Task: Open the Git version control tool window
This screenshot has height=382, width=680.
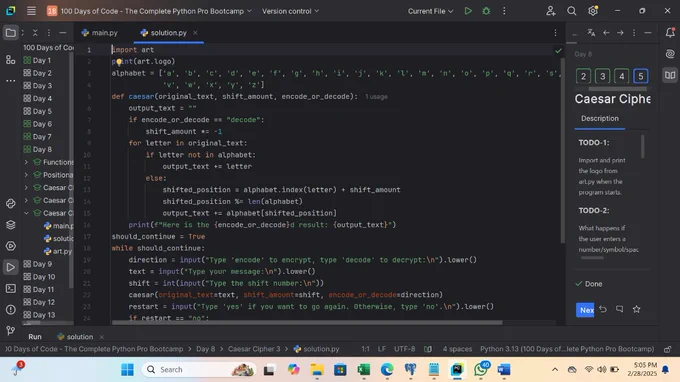Action: tap(11, 330)
